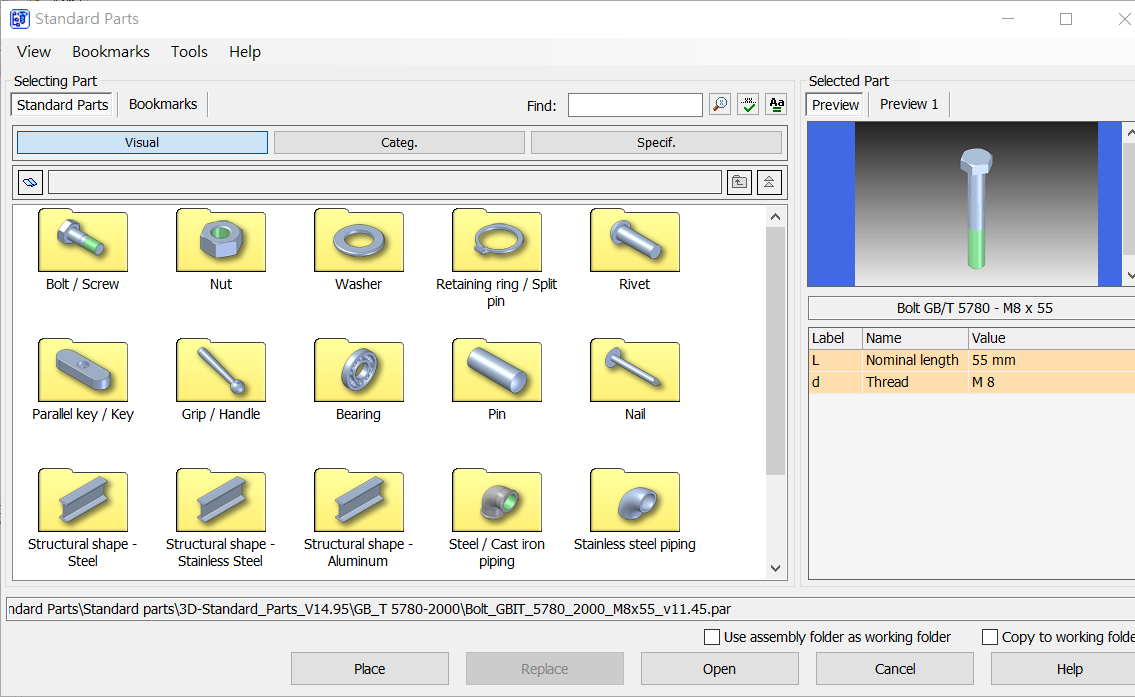Toggle the partial match checkmark icon
The height and width of the screenshot is (697, 1135).
pos(748,105)
